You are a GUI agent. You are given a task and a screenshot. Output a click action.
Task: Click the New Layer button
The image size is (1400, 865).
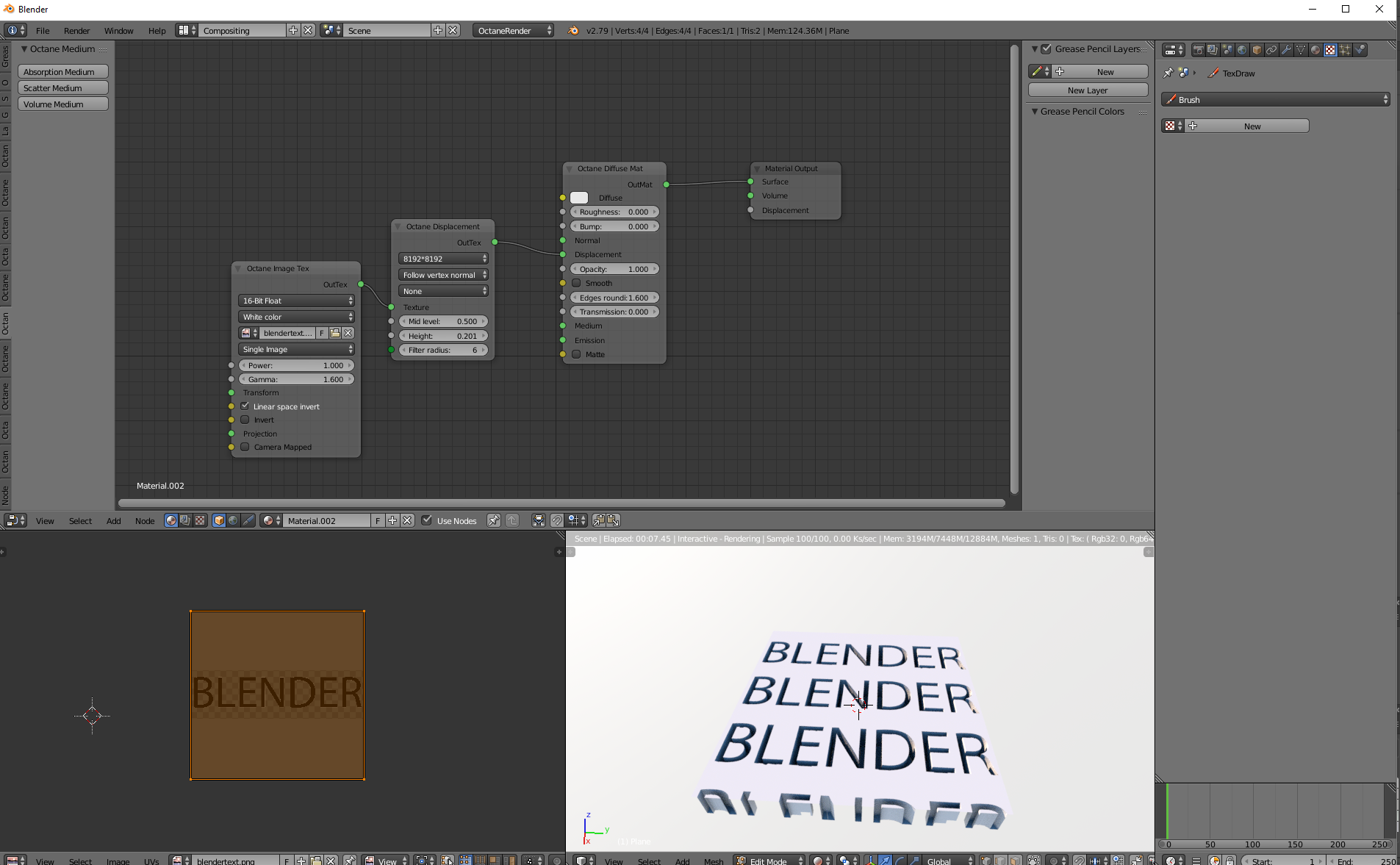click(x=1088, y=90)
